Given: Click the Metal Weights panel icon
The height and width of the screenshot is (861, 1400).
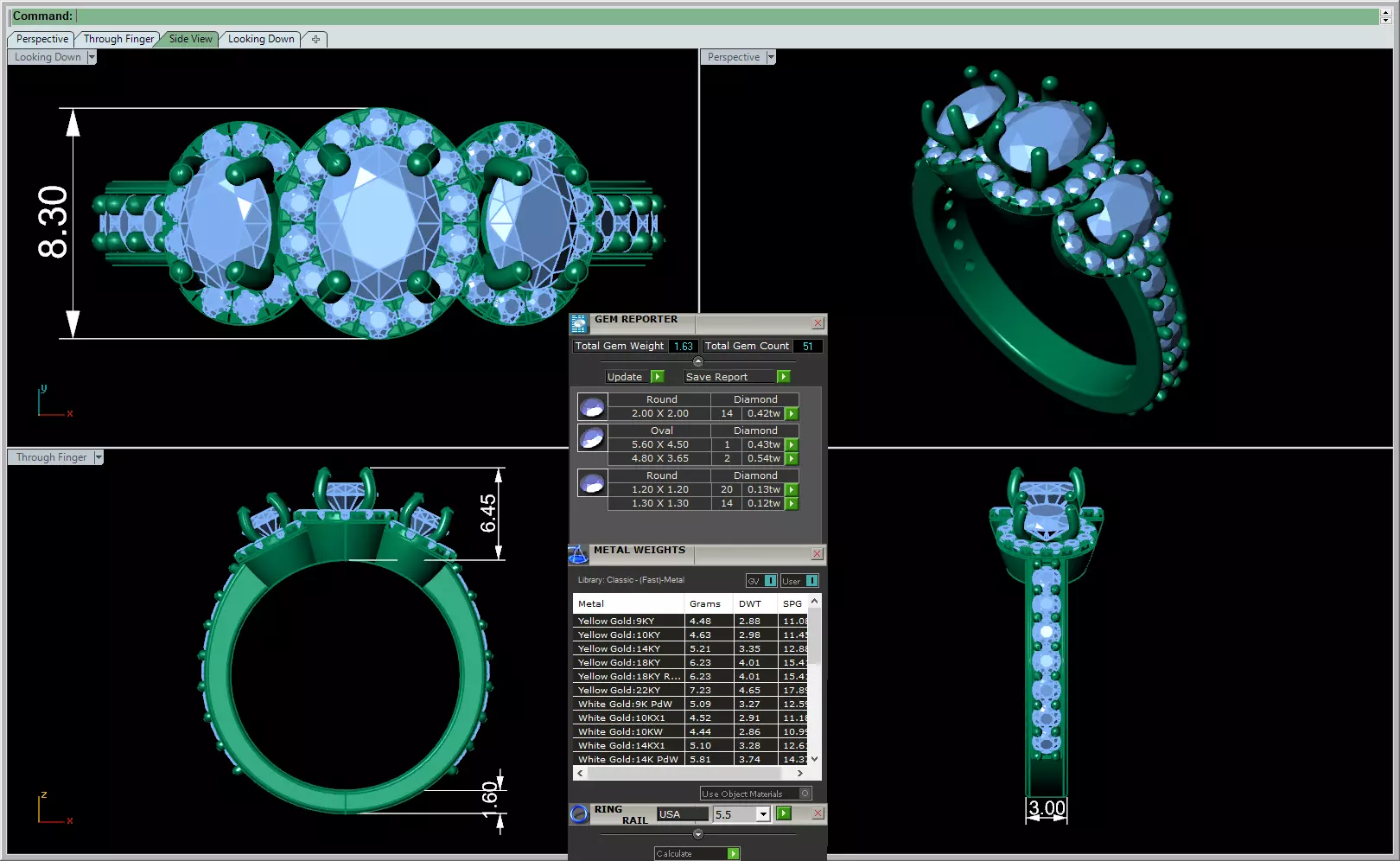Looking at the screenshot, I should pyautogui.click(x=578, y=554).
